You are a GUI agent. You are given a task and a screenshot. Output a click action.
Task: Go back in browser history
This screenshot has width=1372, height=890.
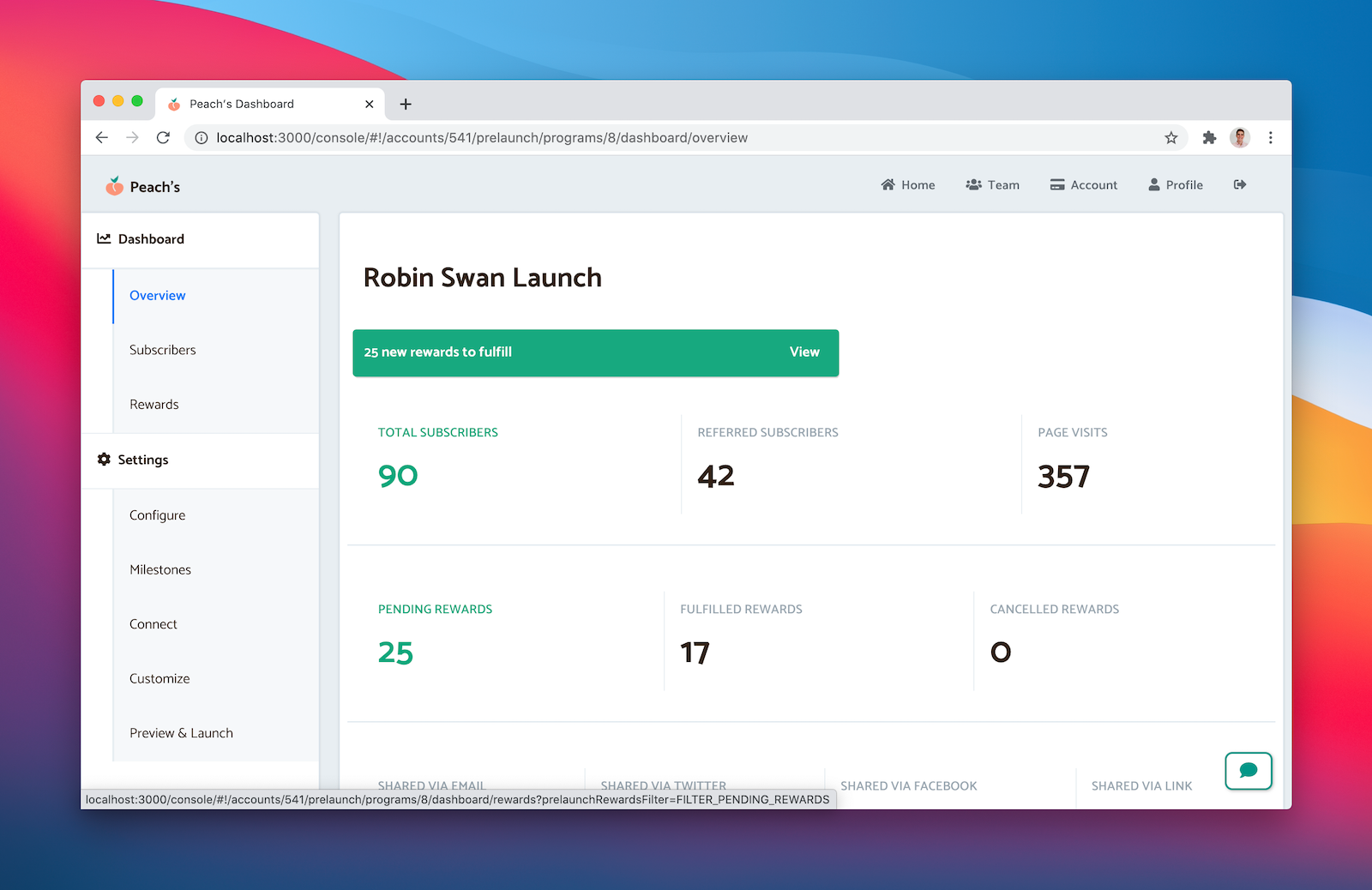[x=102, y=137]
